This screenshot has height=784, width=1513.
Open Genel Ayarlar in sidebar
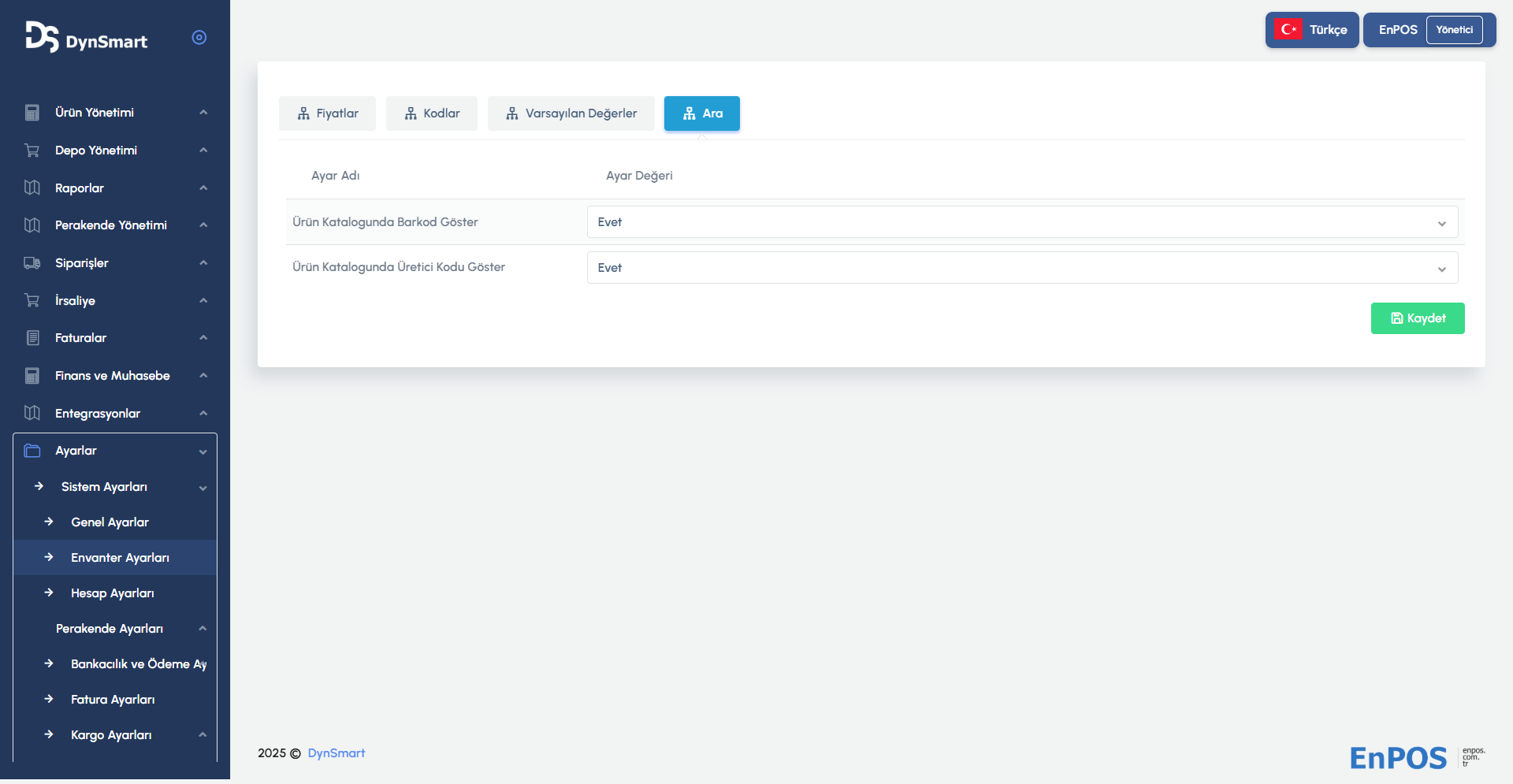(x=110, y=522)
